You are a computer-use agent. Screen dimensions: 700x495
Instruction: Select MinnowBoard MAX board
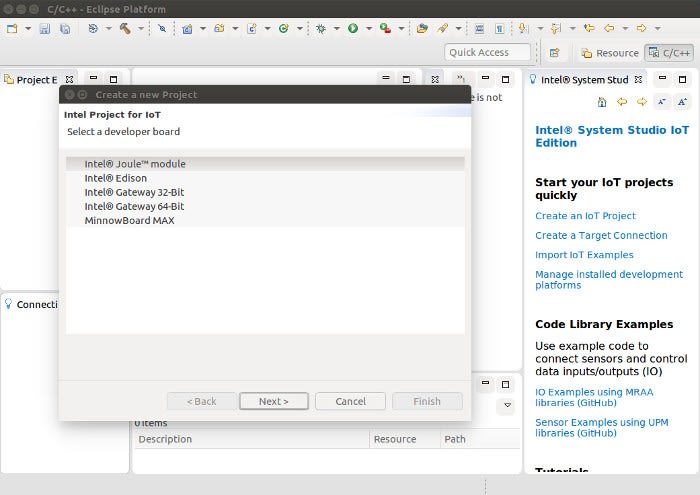click(265, 220)
